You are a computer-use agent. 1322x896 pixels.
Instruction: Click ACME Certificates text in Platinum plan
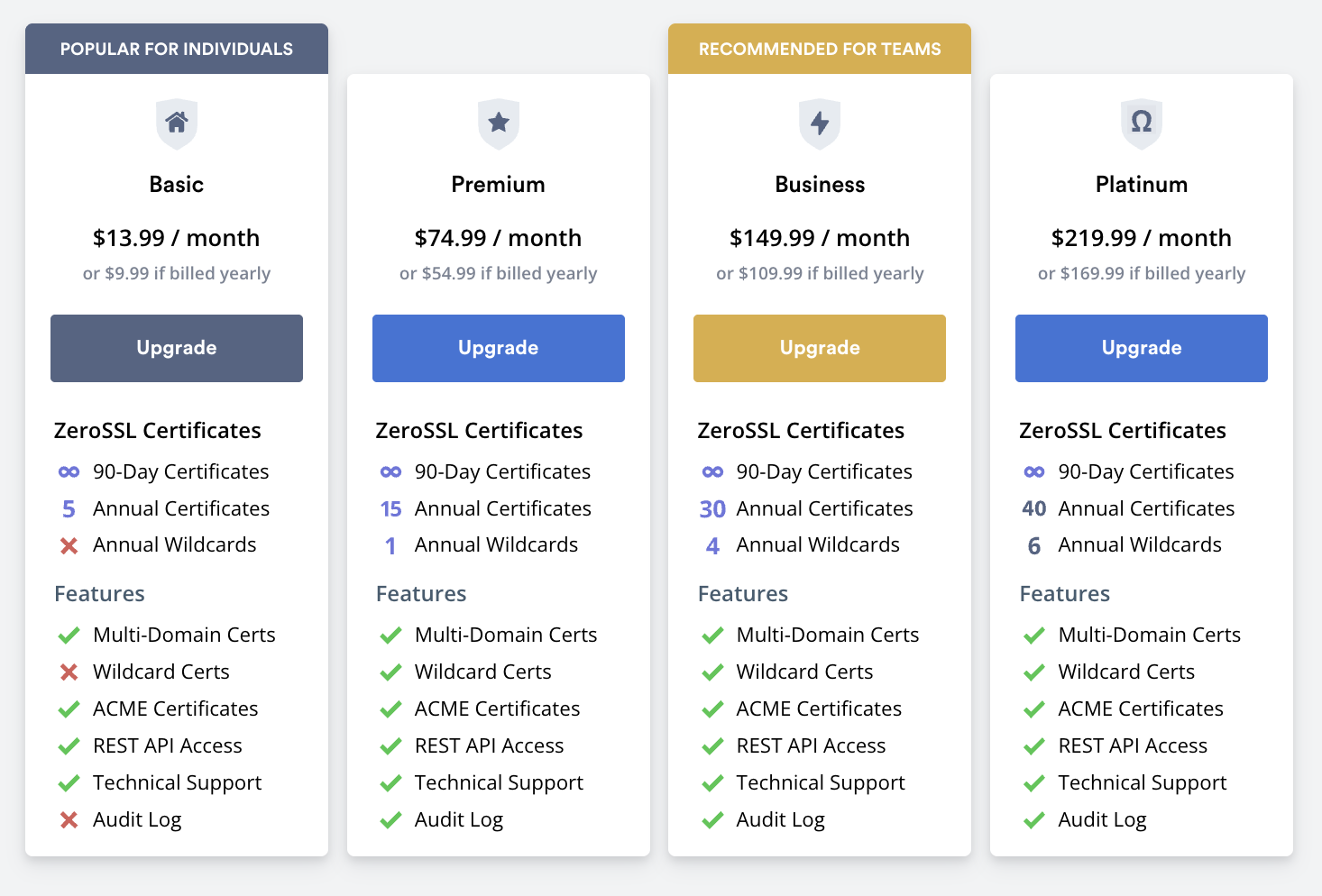click(x=1141, y=709)
